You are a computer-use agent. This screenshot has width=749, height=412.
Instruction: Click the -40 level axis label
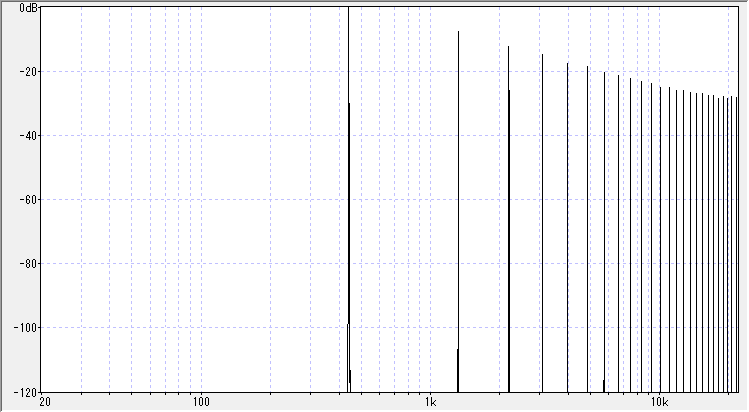28,136
